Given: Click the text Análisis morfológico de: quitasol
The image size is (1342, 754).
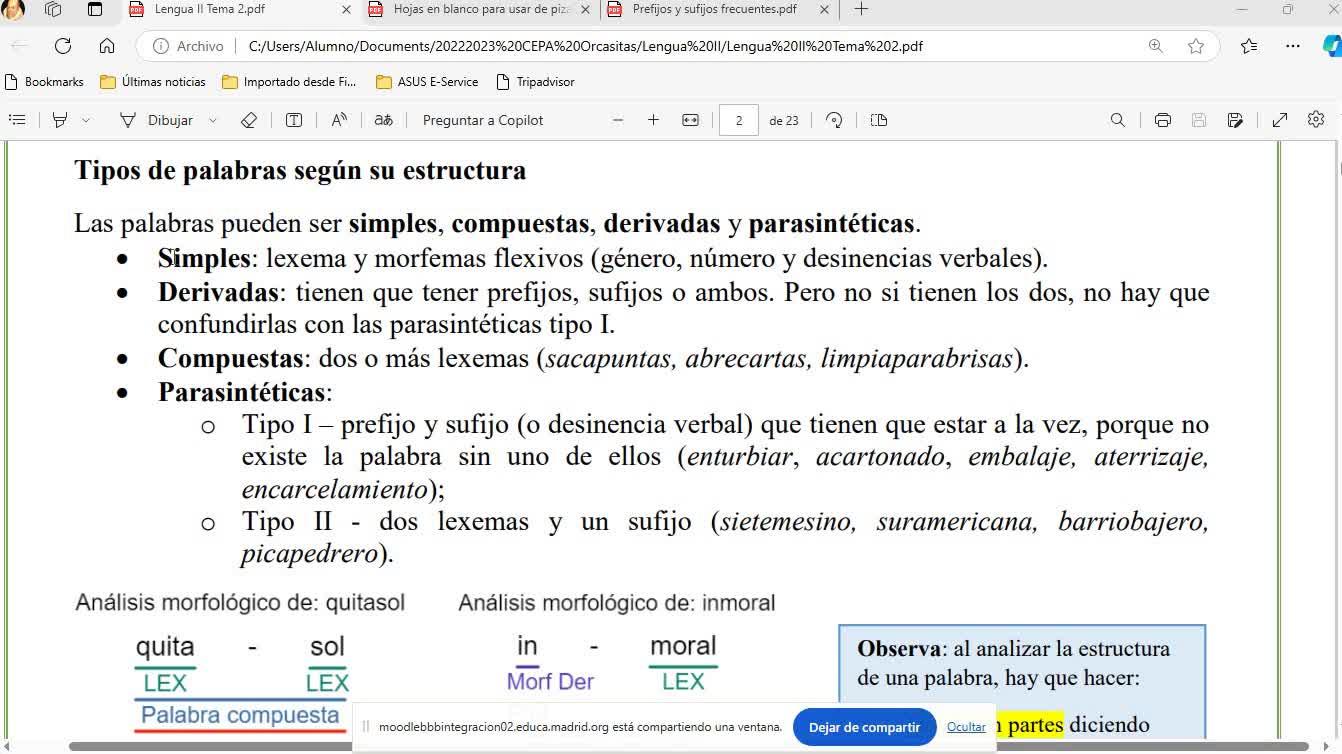Looking at the screenshot, I should pos(240,603).
